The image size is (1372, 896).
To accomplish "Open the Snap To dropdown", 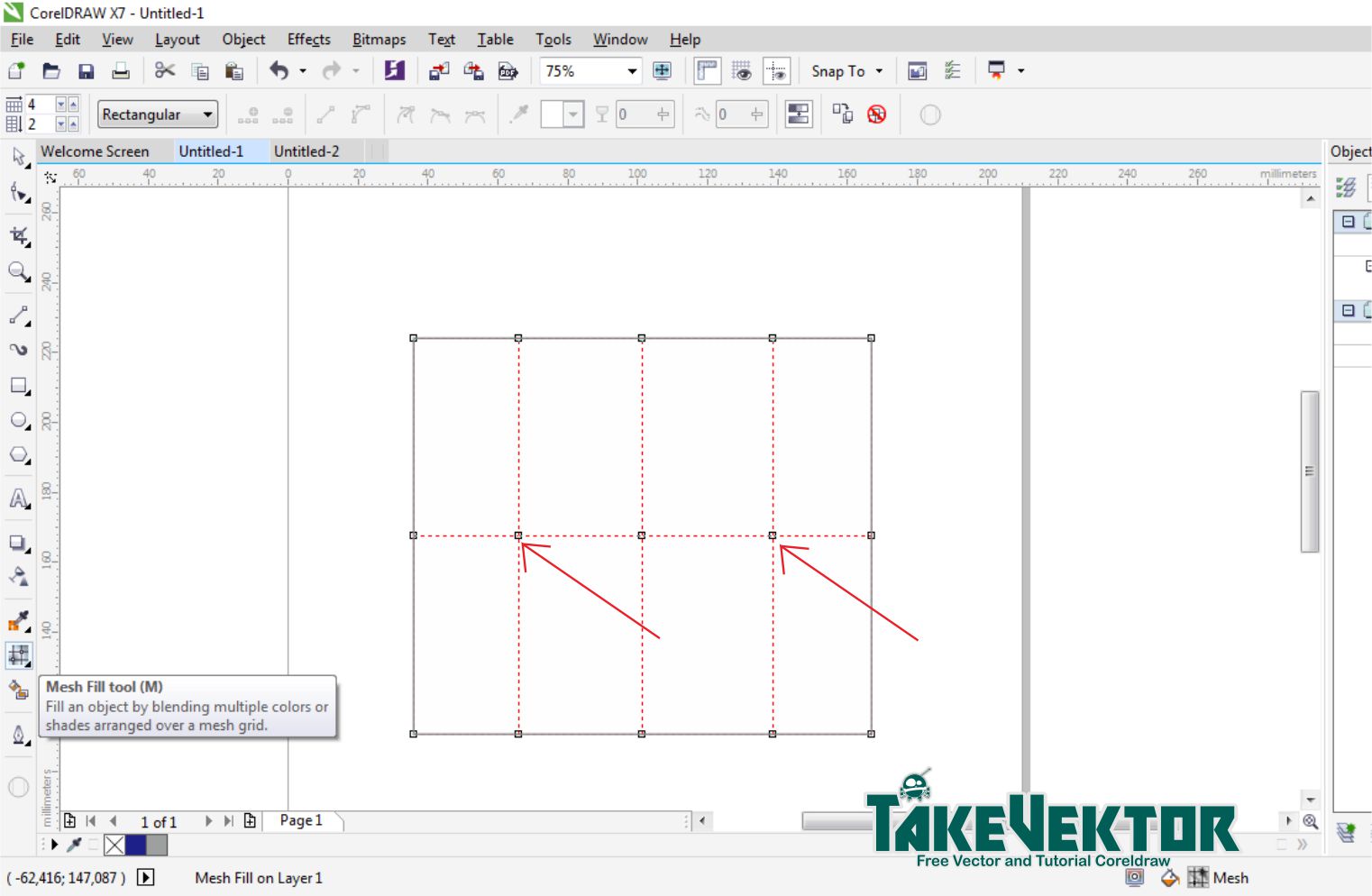I will 846,70.
